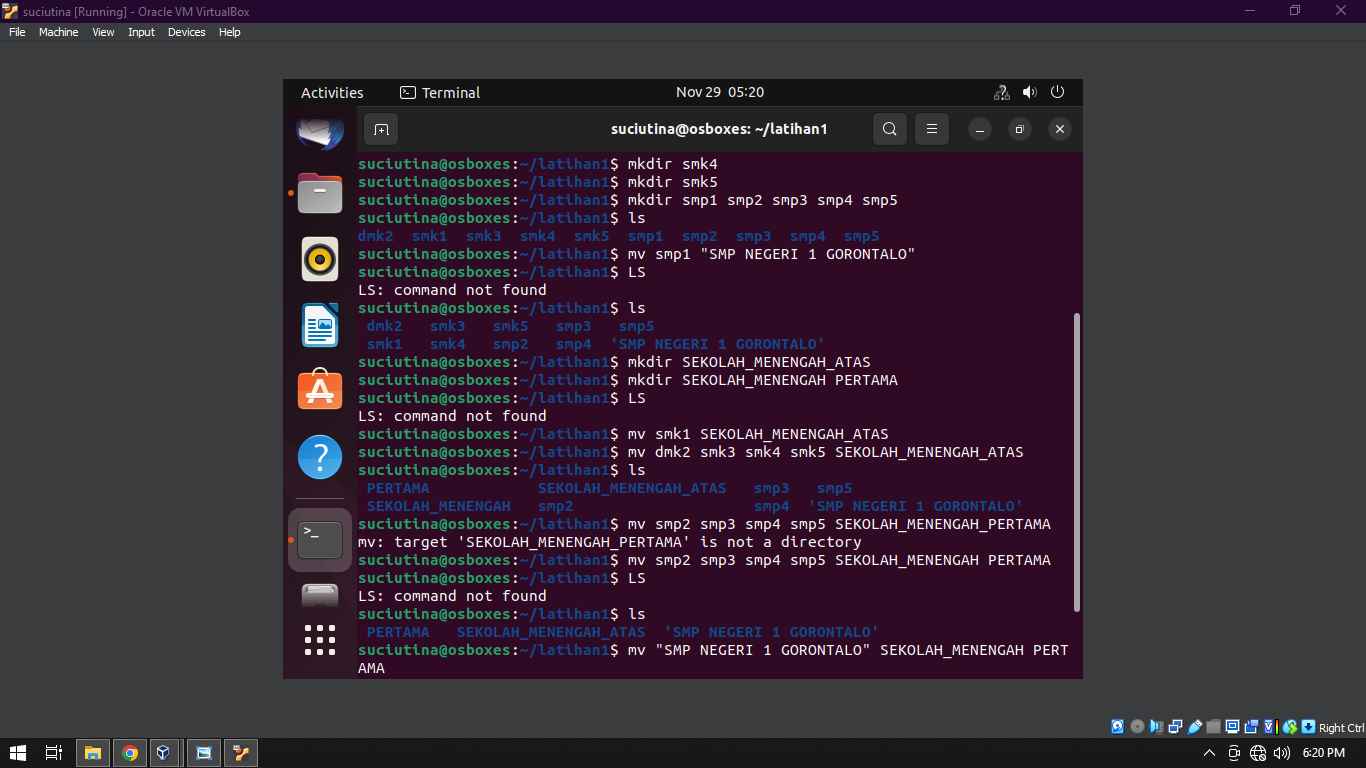Click the first 'LS: command not found' line
Screen dimensions: 1366x768
(452, 290)
